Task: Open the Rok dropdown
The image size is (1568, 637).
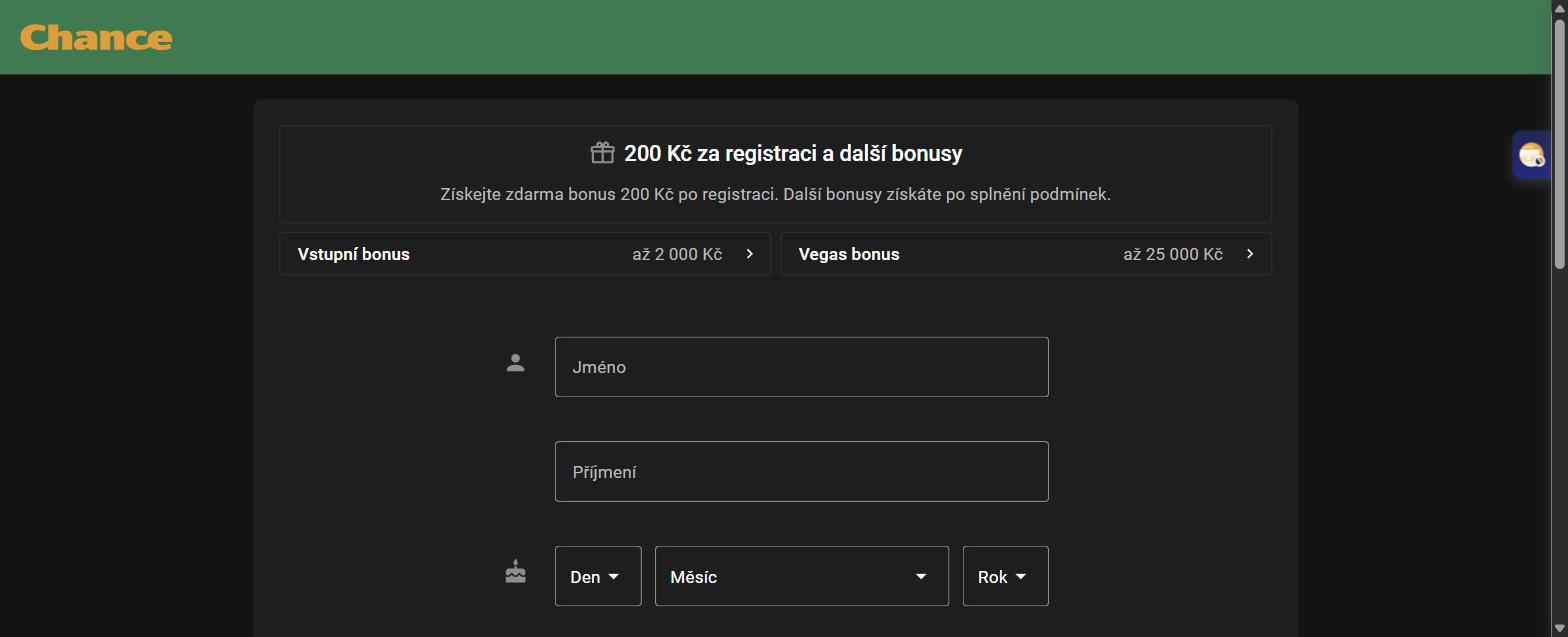Action: click(1005, 576)
